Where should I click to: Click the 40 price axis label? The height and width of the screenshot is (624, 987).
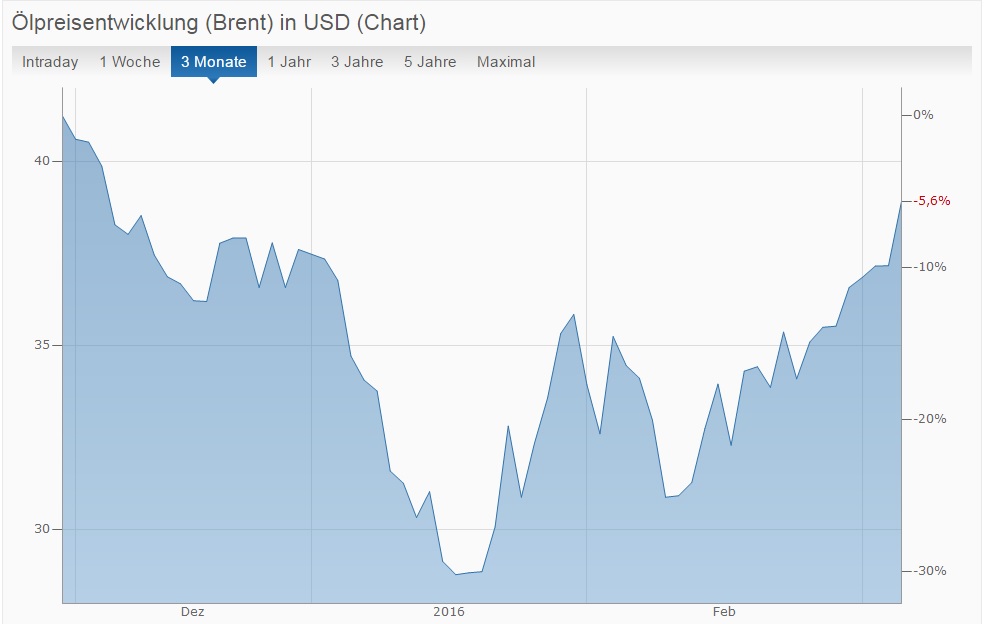(x=42, y=161)
